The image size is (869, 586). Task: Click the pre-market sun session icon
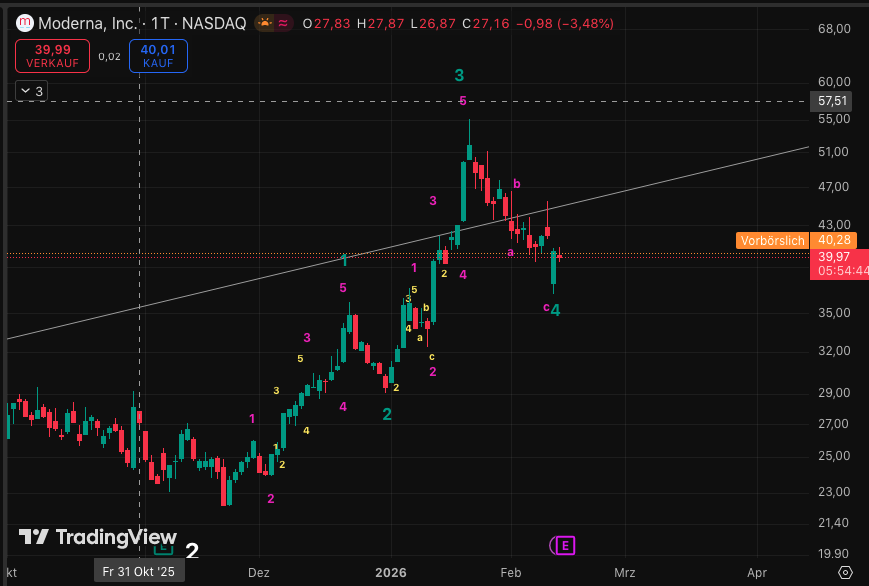pos(264,23)
